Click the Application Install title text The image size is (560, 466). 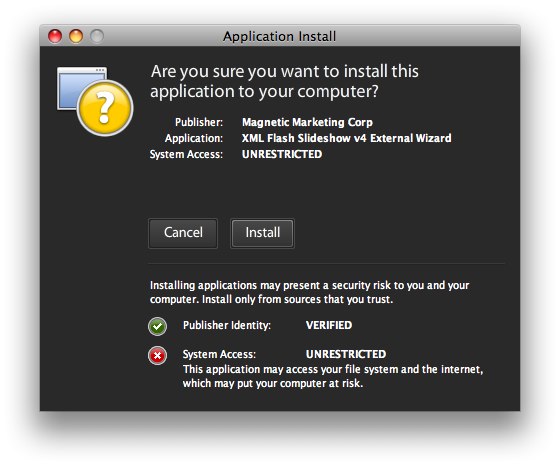280,36
